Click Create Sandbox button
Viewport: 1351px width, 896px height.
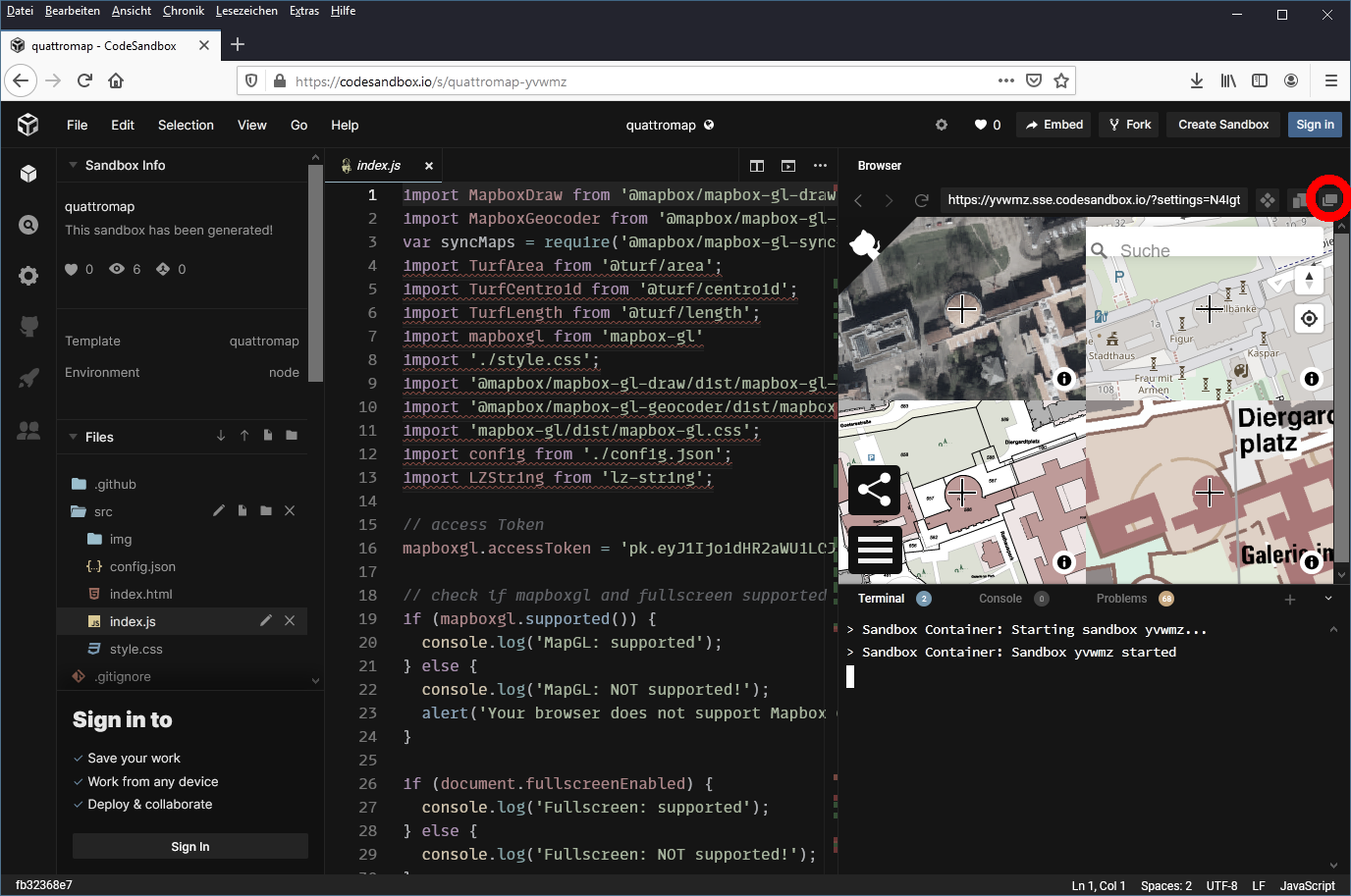pos(1223,125)
